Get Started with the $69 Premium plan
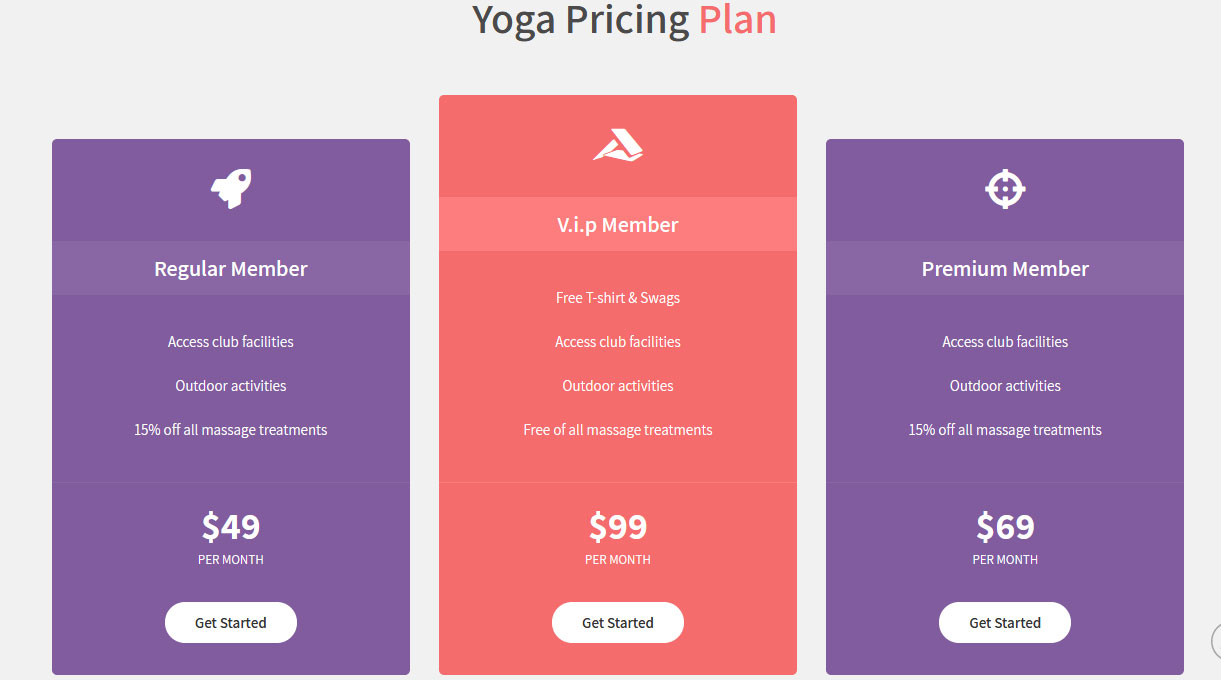Image resolution: width=1221 pixels, height=680 pixels. [x=1005, y=622]
